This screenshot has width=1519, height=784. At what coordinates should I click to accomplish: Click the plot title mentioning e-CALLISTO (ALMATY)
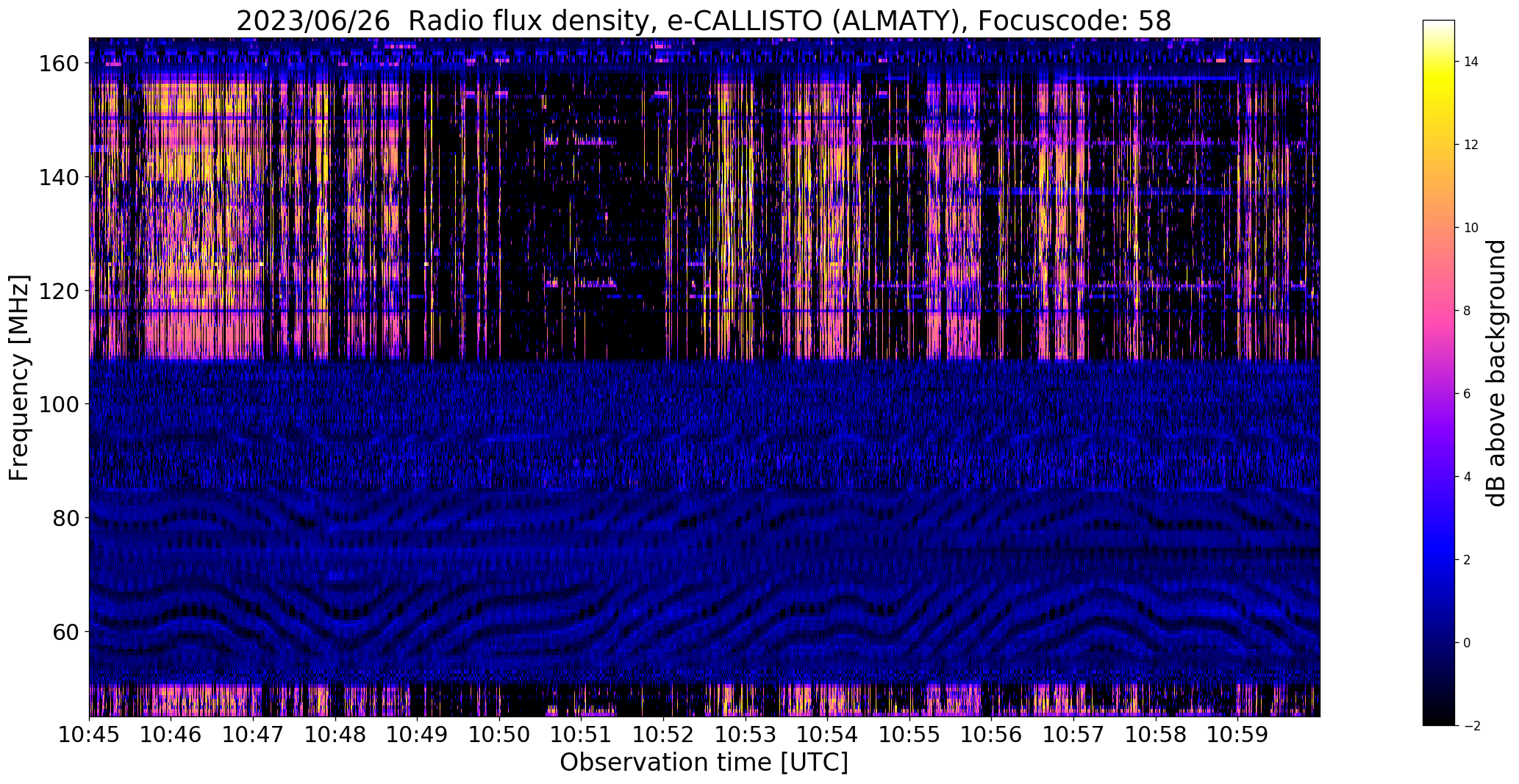(x=704, y=21)
